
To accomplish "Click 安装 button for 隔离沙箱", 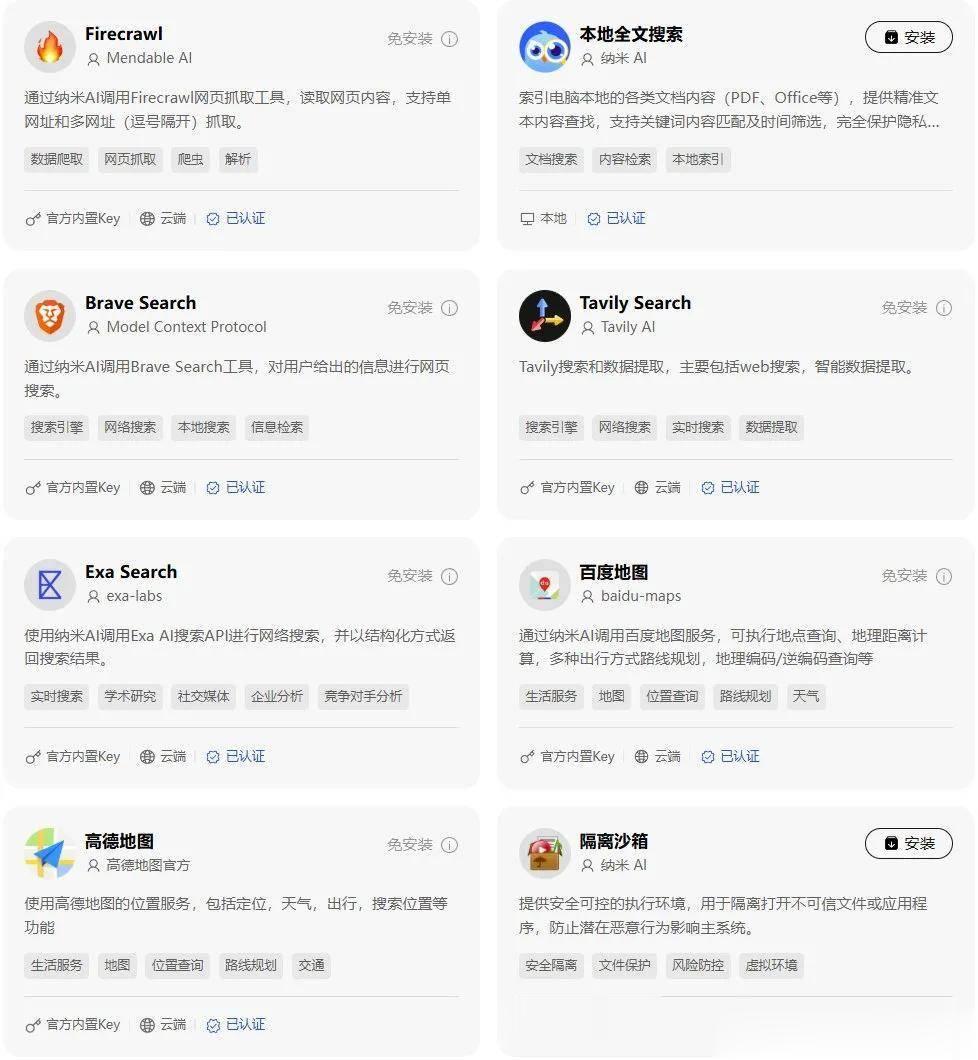I will click(909, 843).
